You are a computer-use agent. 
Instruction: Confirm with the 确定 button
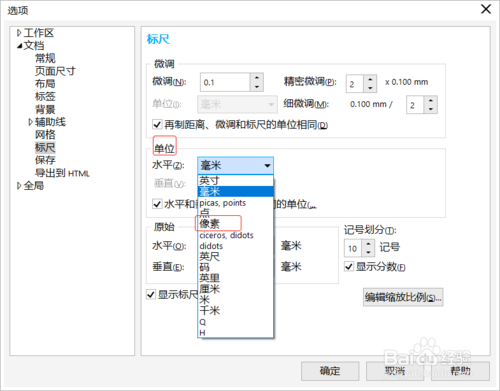tap(330, 371)
